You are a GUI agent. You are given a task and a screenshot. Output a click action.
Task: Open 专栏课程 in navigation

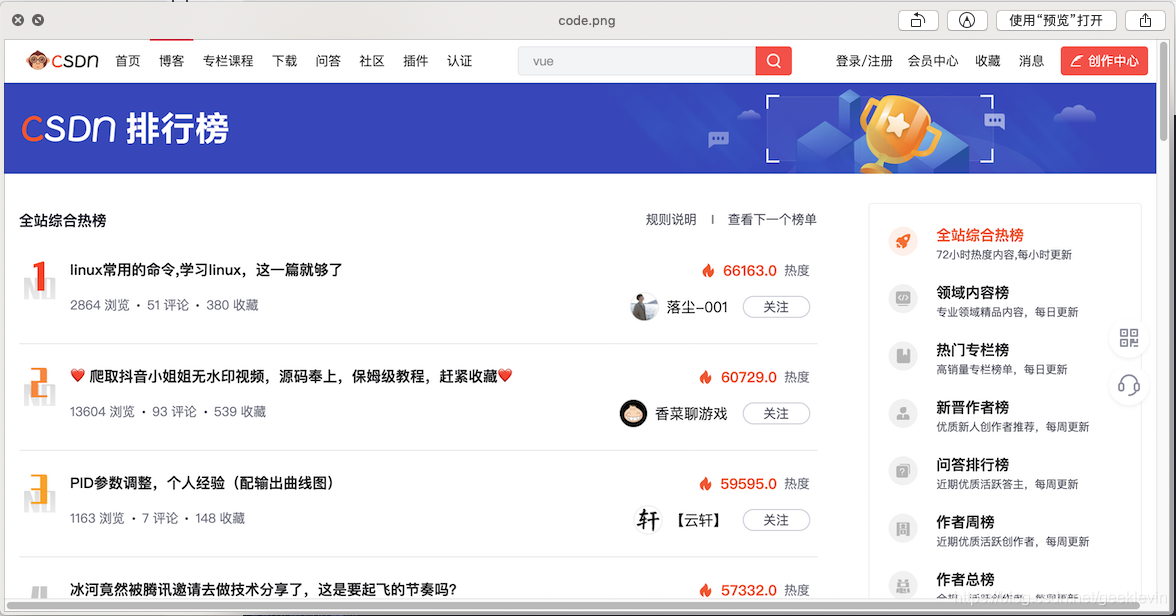228,61
